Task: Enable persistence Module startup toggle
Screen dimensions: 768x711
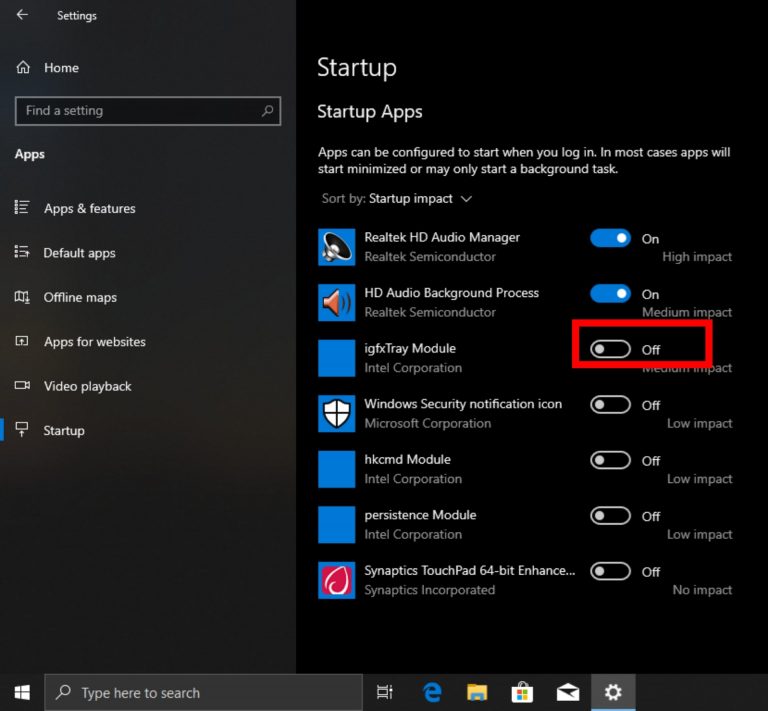Action: pos(610,516)
